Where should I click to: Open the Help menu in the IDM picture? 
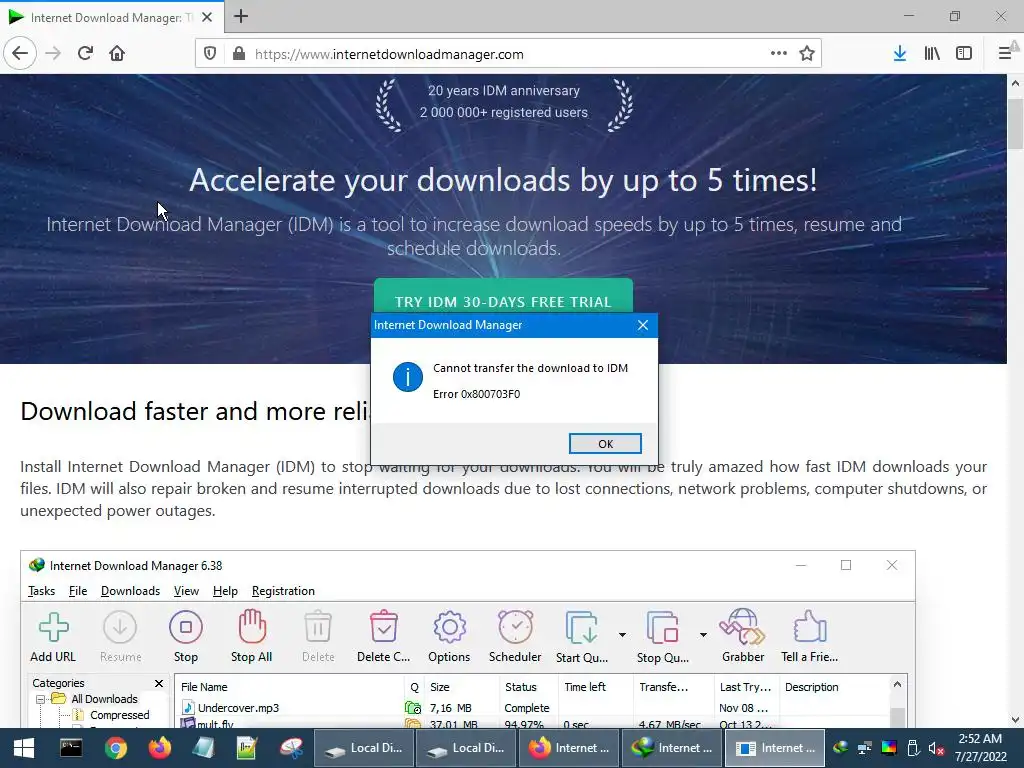[x=225, y=590]
